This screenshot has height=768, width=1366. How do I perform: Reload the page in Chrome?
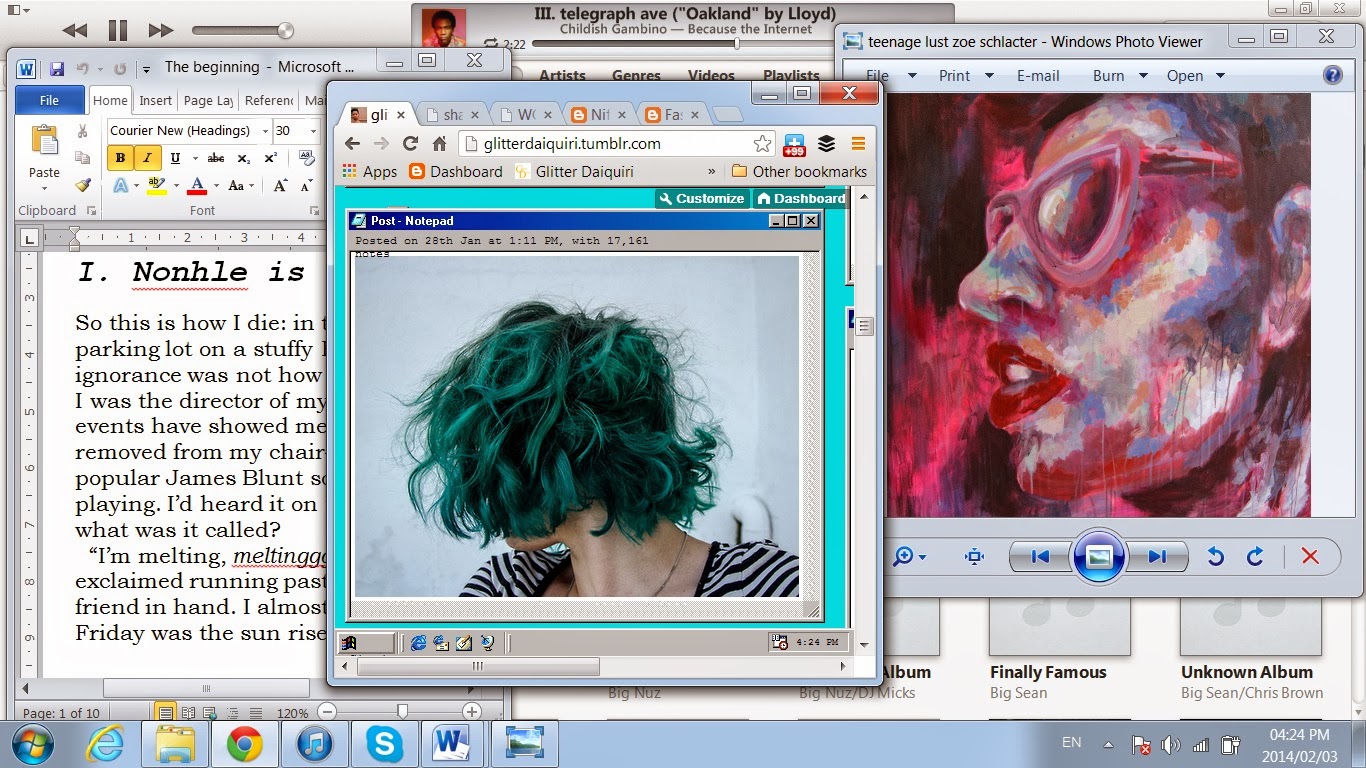point(410,144)
